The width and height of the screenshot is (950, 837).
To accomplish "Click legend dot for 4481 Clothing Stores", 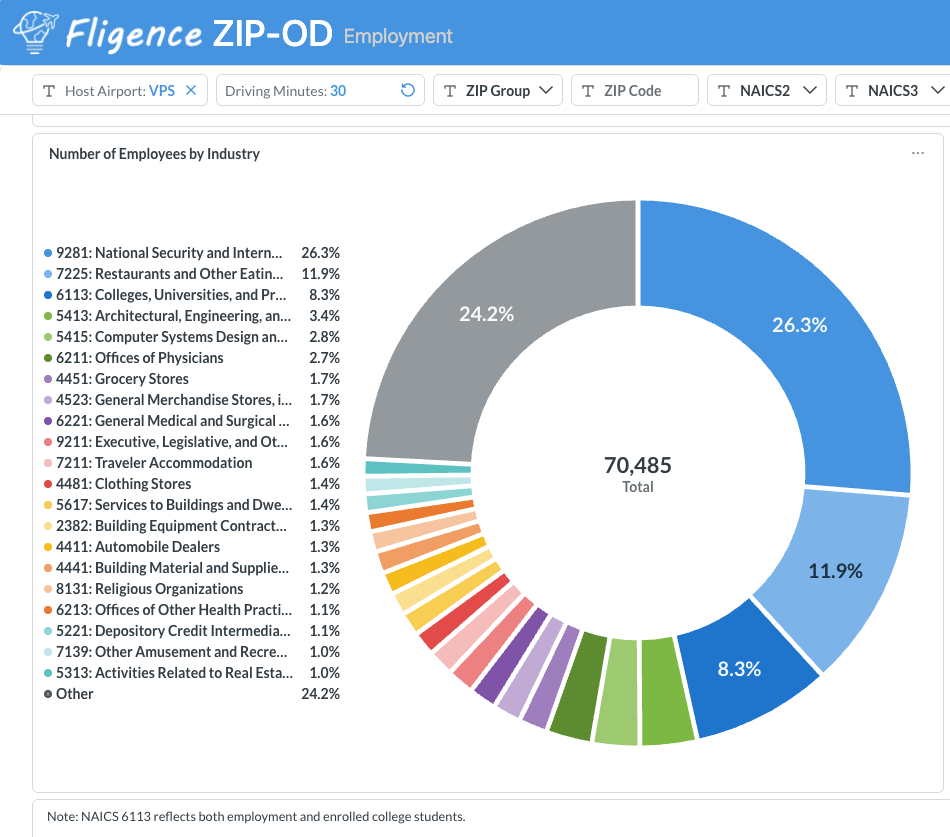I will 48,484.
